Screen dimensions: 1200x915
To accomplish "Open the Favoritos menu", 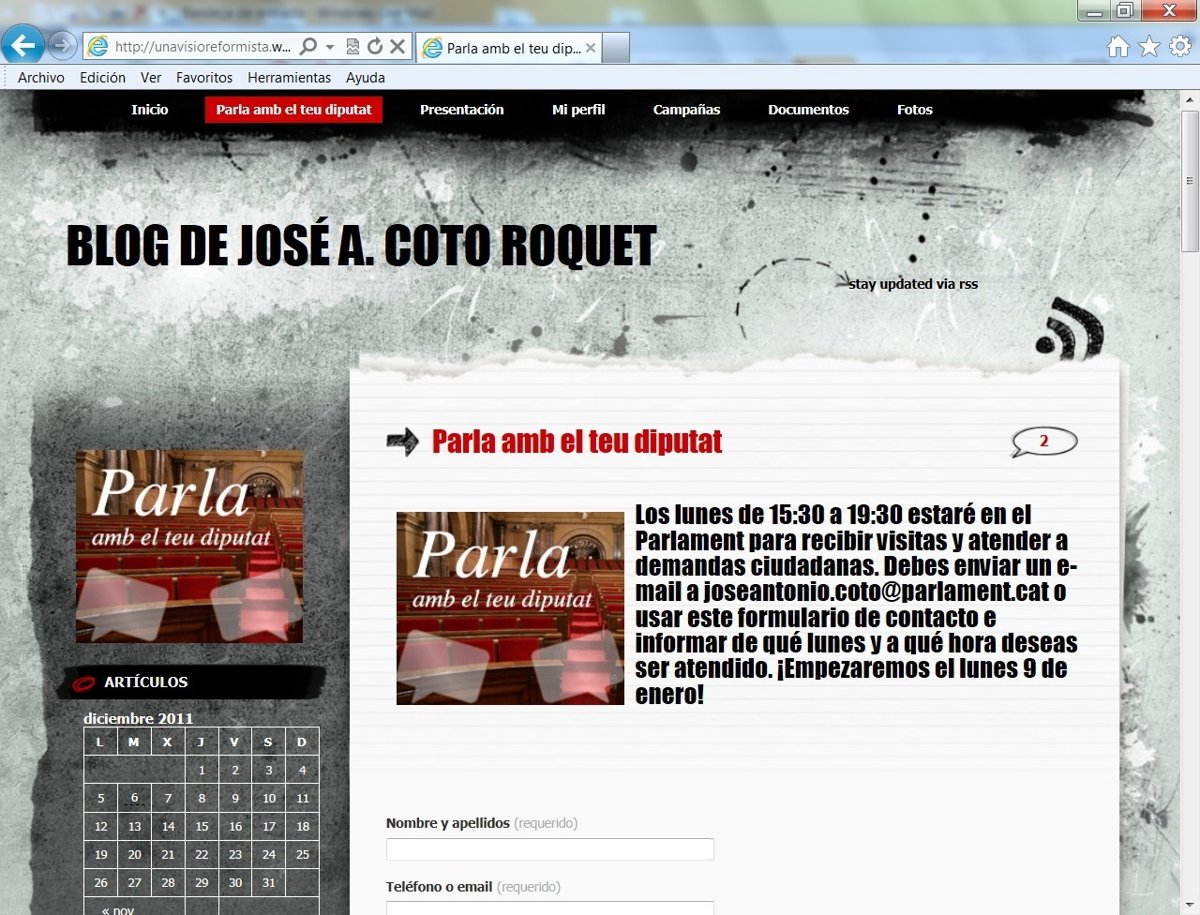I will (x=204, y=78).
